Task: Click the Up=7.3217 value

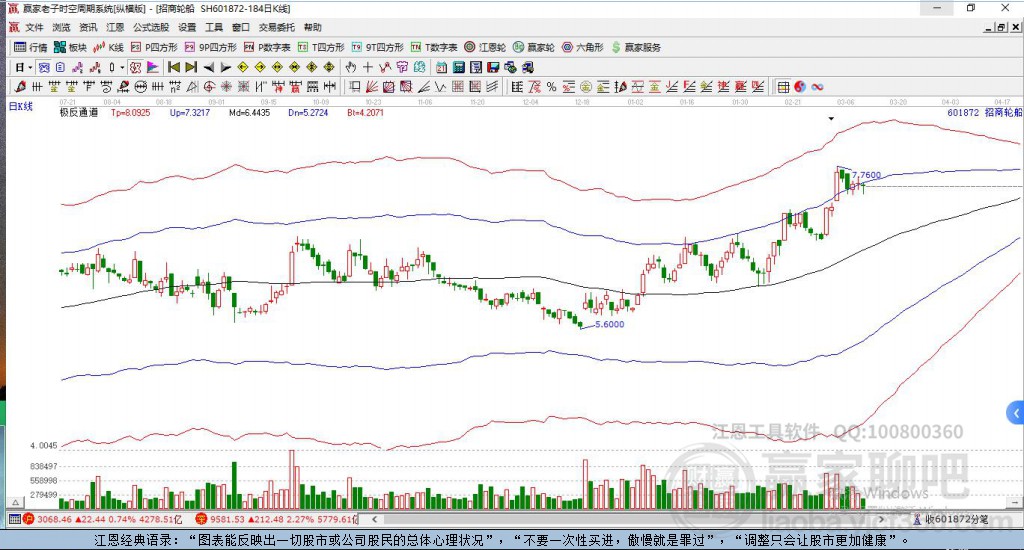Action: coord(190,112)
